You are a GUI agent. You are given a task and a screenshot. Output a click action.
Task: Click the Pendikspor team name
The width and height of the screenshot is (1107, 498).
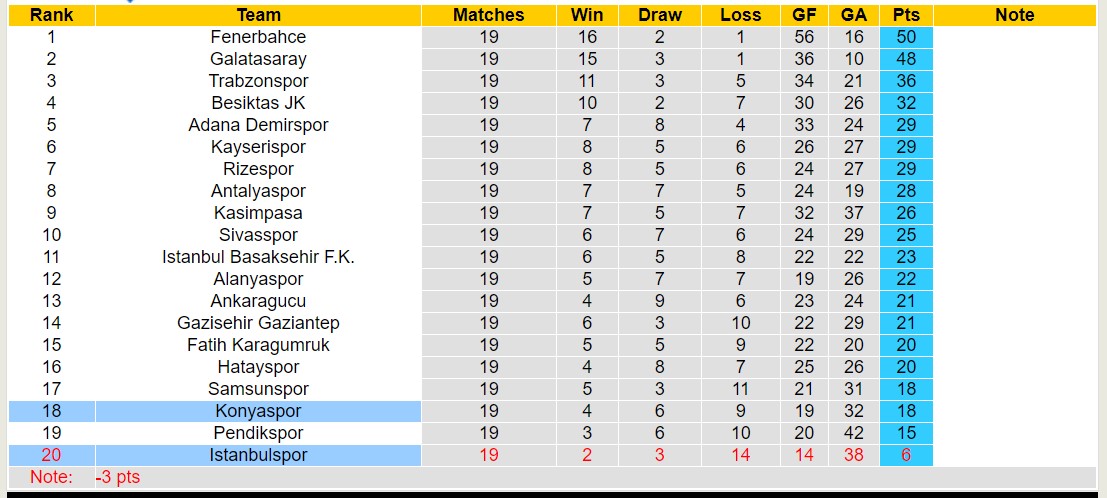tap(259, 433)
